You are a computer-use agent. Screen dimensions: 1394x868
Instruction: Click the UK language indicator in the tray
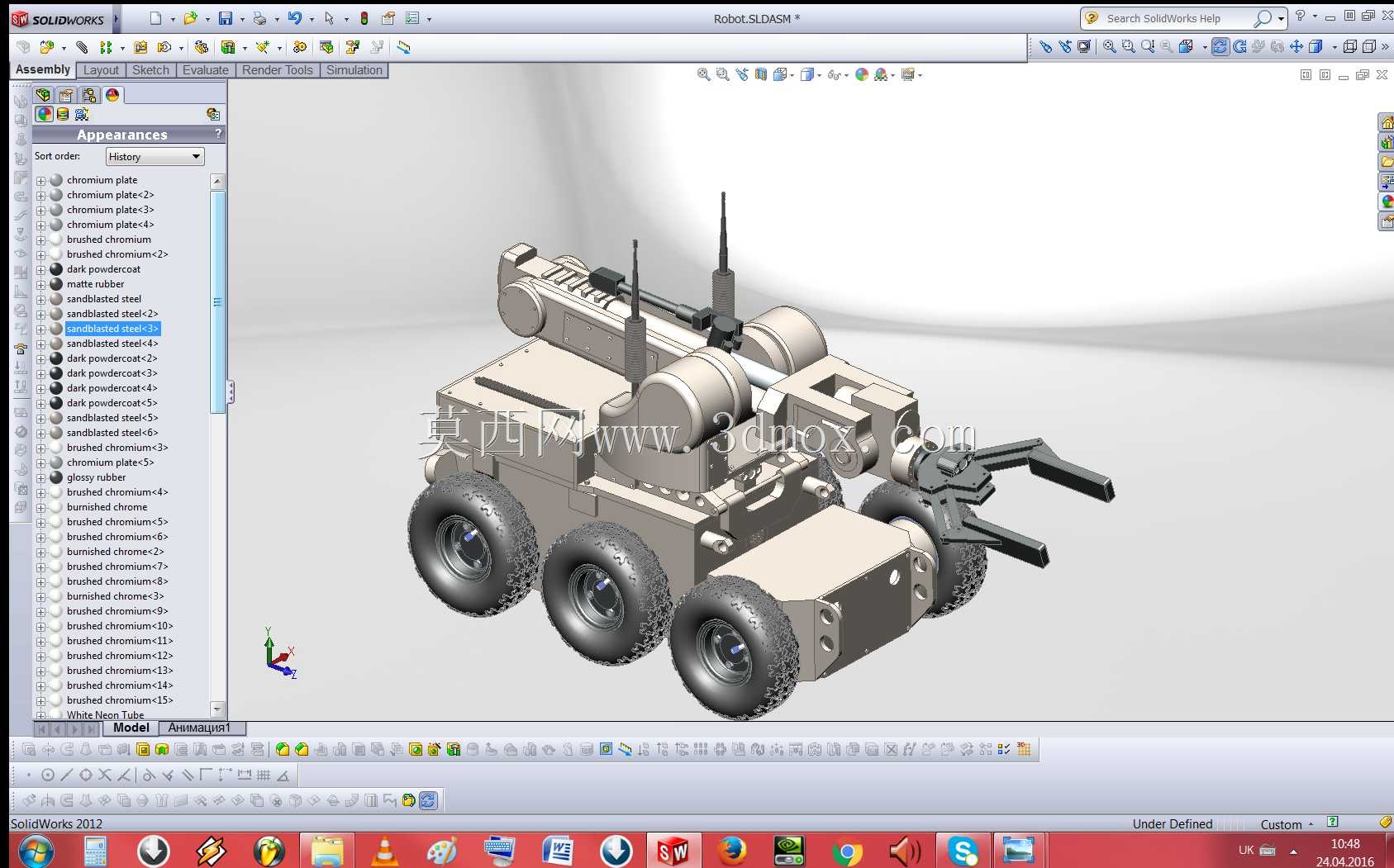(1246, 850)
